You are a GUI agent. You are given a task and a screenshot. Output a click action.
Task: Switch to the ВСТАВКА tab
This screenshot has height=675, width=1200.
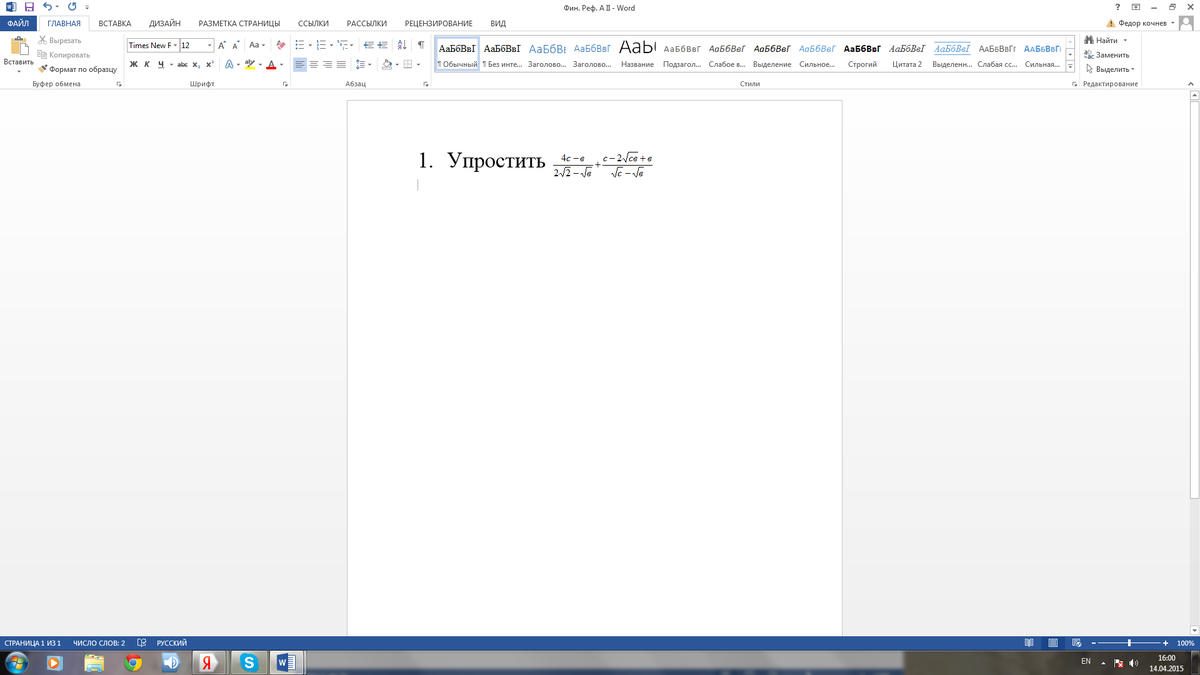click(115, 23)
